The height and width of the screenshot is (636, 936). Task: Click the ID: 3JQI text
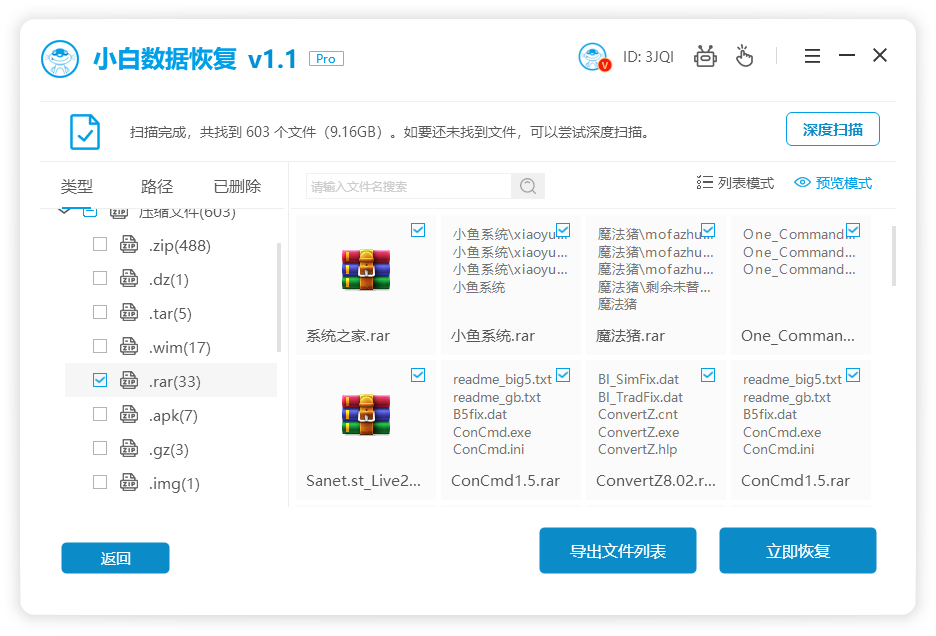[x=648, y=57]
